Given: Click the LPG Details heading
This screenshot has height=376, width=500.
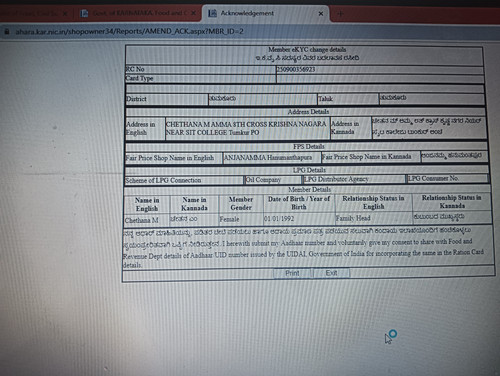Looking at the screenshot, I should pos(309,170).
